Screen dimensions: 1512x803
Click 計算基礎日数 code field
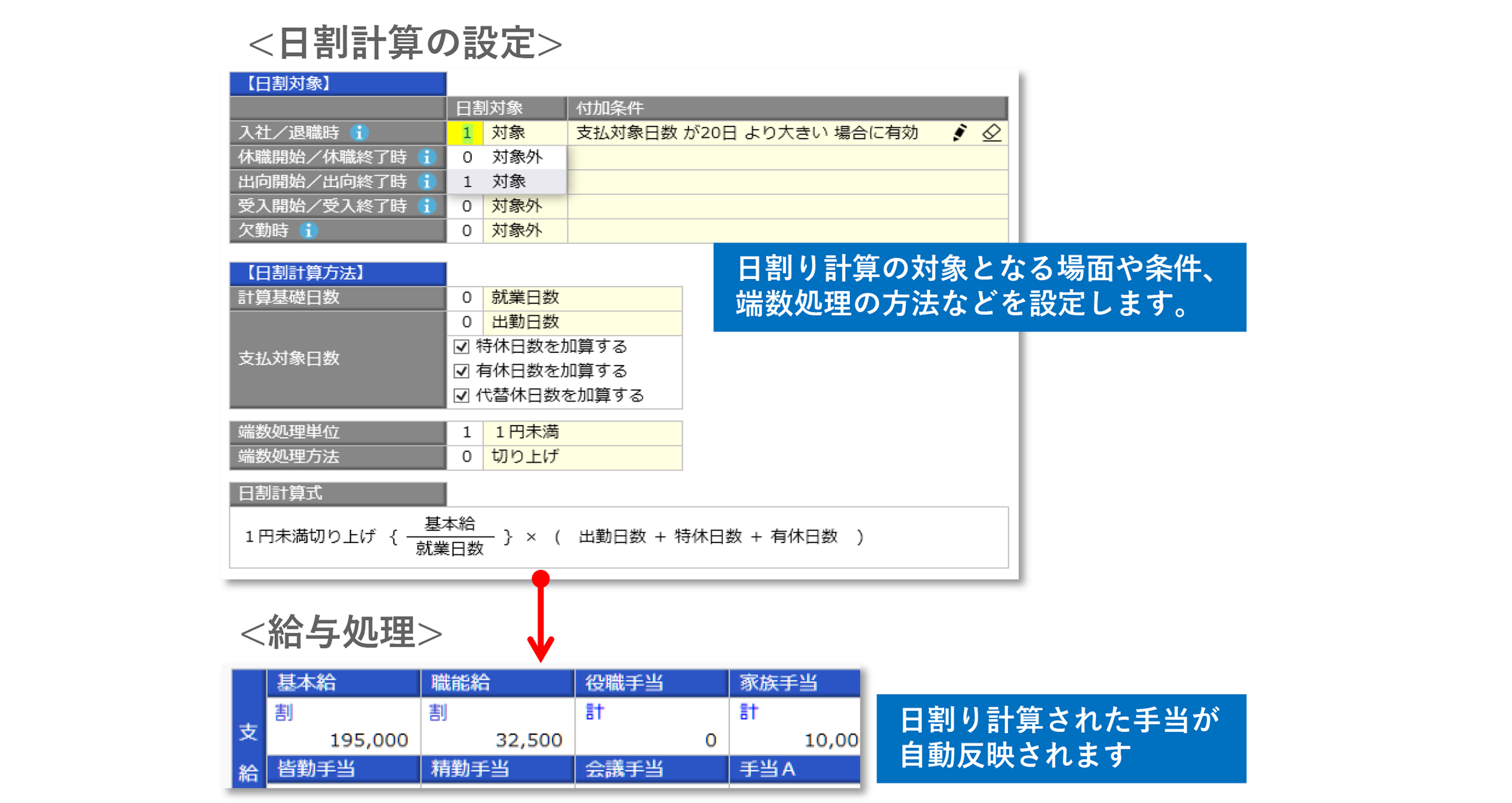point(465,298)
